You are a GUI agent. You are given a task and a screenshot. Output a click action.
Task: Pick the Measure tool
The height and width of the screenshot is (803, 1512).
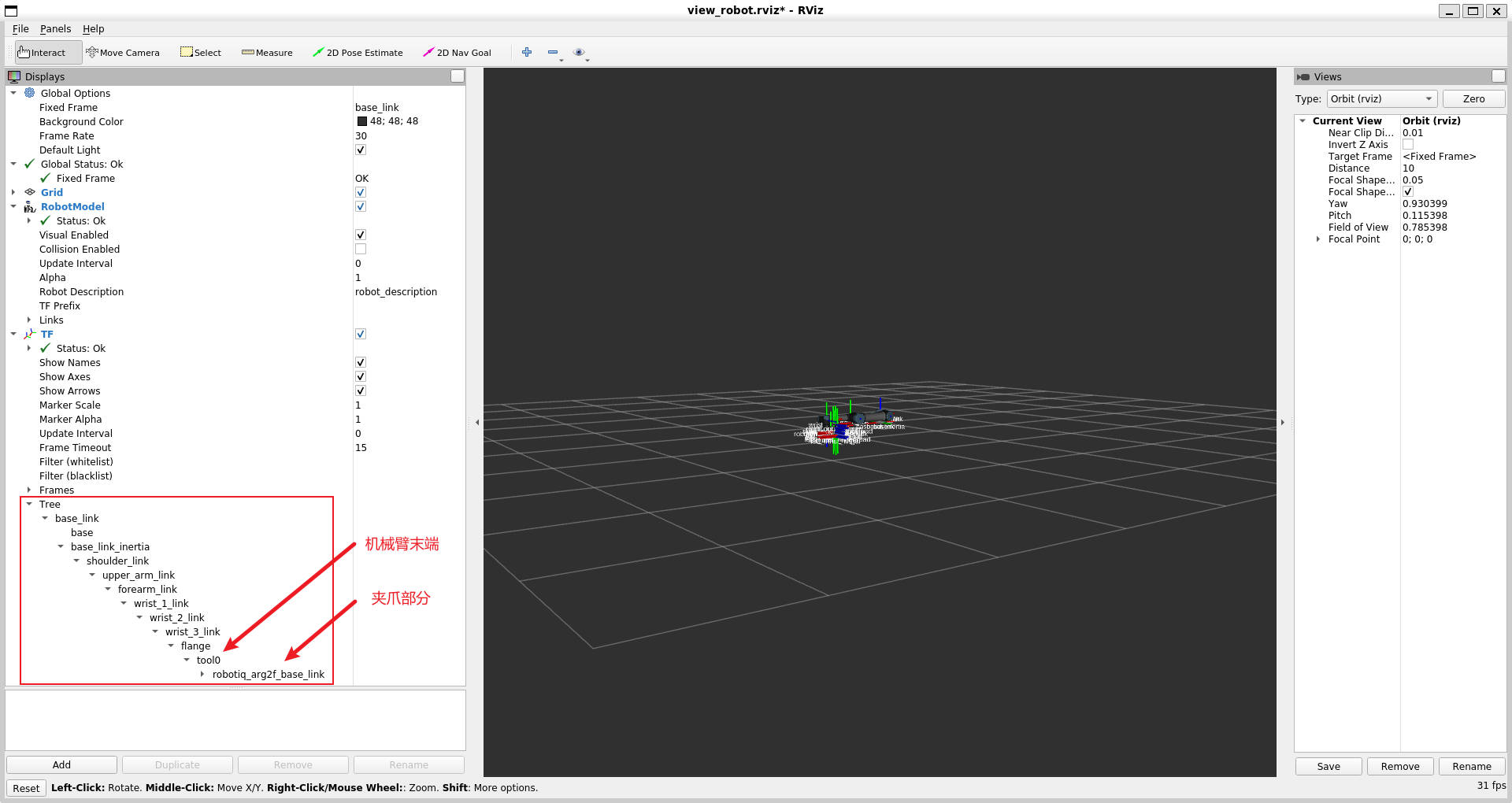tap(267, 53)
